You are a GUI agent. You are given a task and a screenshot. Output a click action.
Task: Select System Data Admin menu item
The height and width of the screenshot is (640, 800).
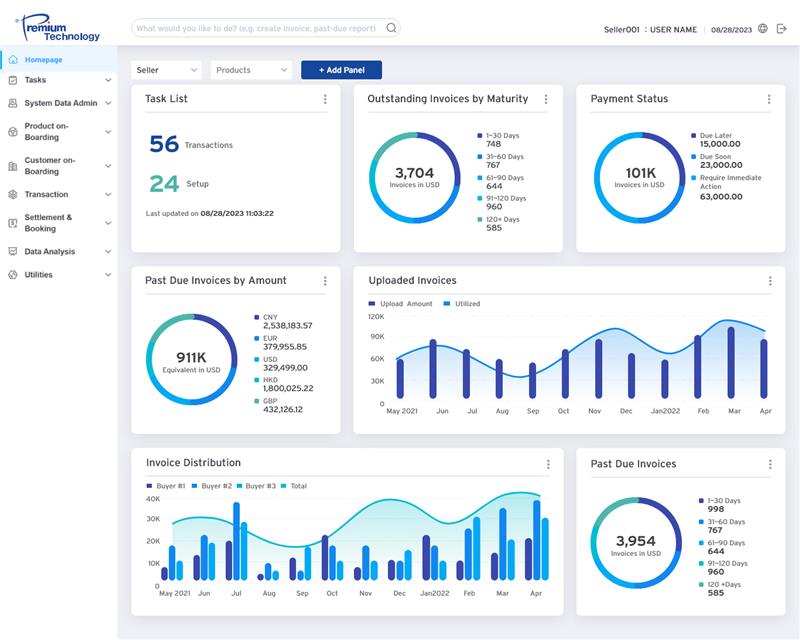[61, 103]
